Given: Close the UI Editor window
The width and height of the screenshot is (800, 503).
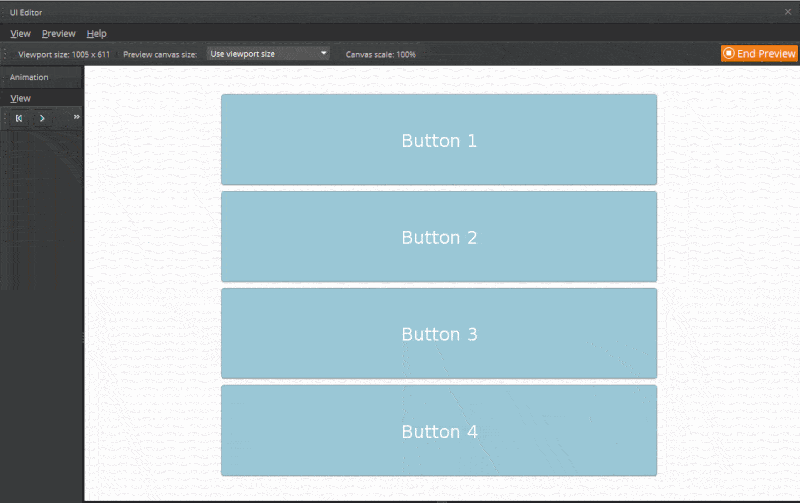Looking at the screenshot, I should point(788,11).
